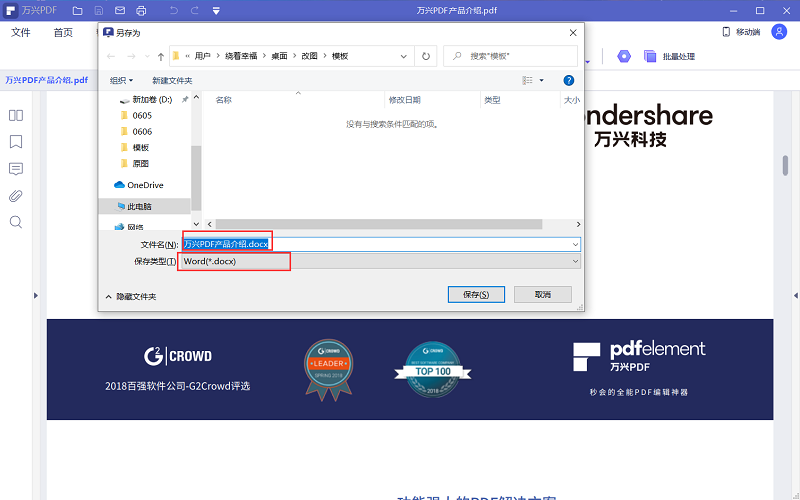Click the hexagon icon beside 批量处理
800x500 pixels.
(623, 56)
